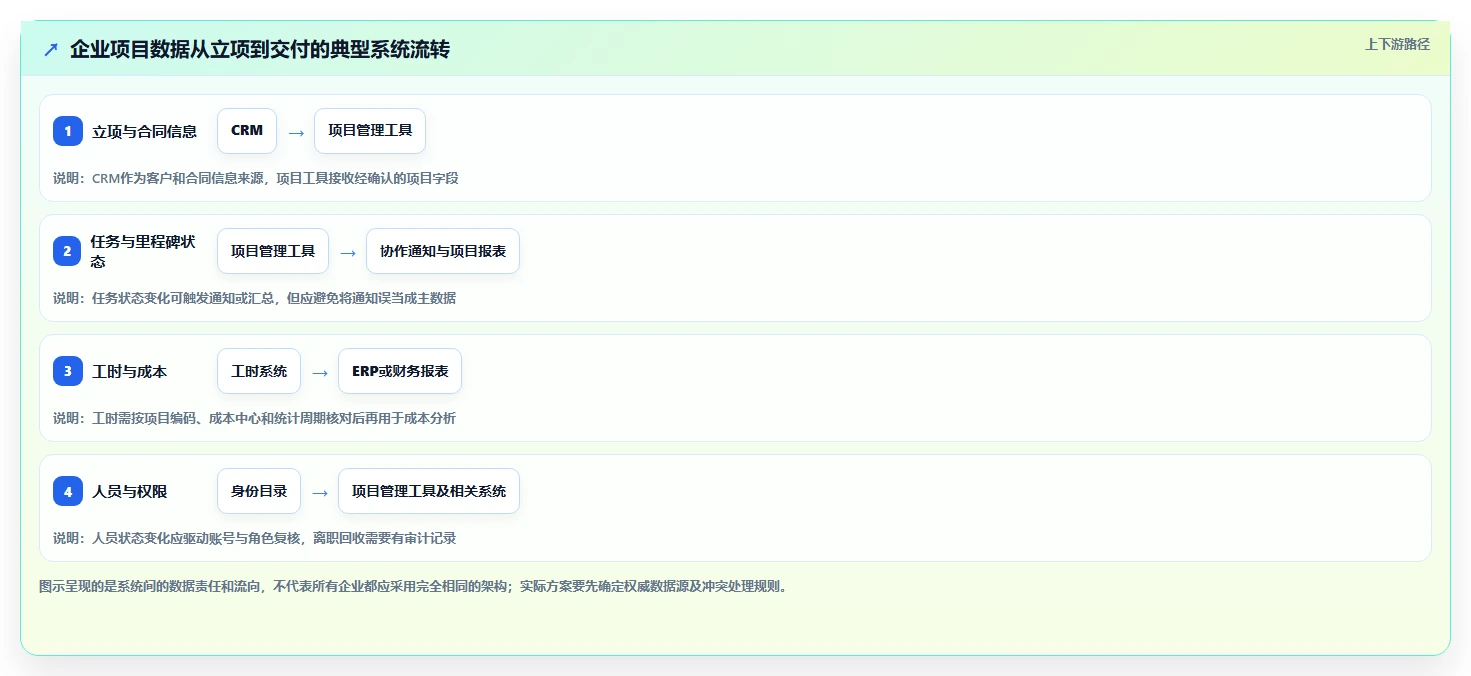Click the note beginning 说明：任务状态变化可触发通知
1471x676 pixels.
pyautogui.click(x=254, y=298)
